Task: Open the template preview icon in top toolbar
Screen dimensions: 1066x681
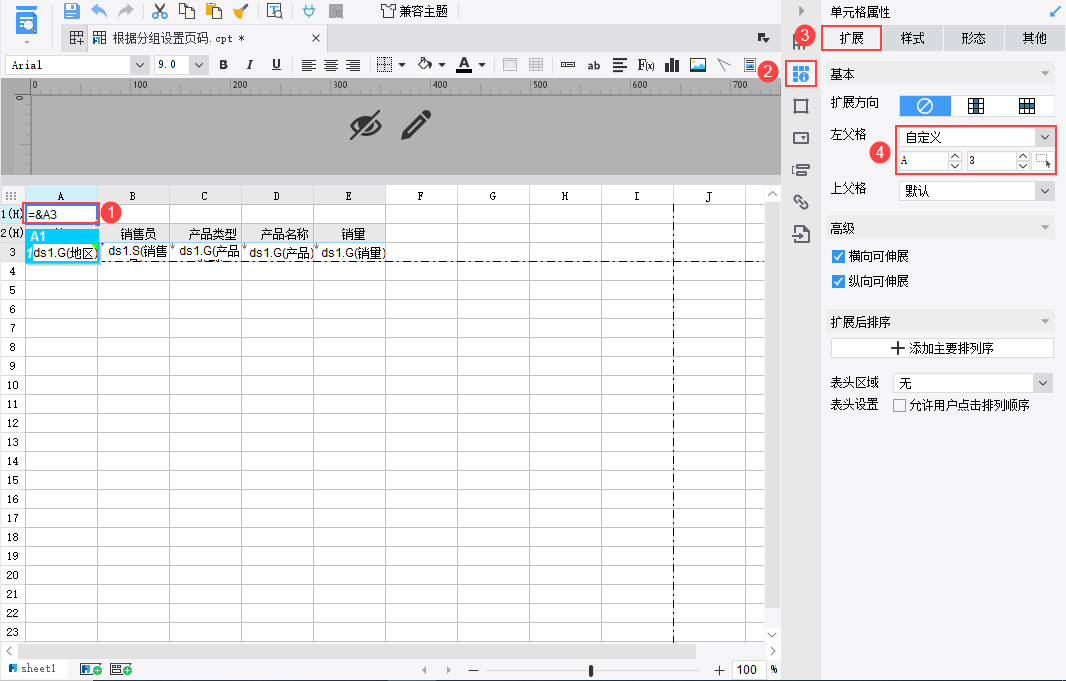Action: tap(275, 11)
